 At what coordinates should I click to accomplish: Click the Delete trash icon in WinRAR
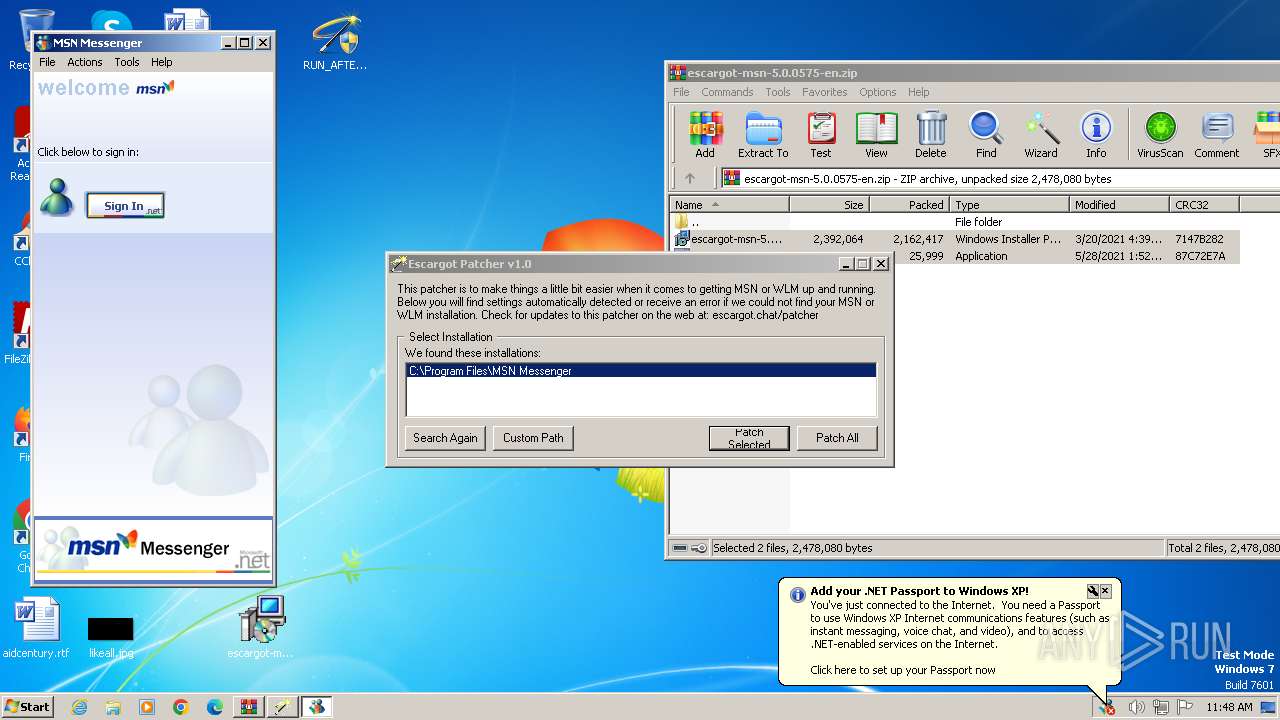931,135
